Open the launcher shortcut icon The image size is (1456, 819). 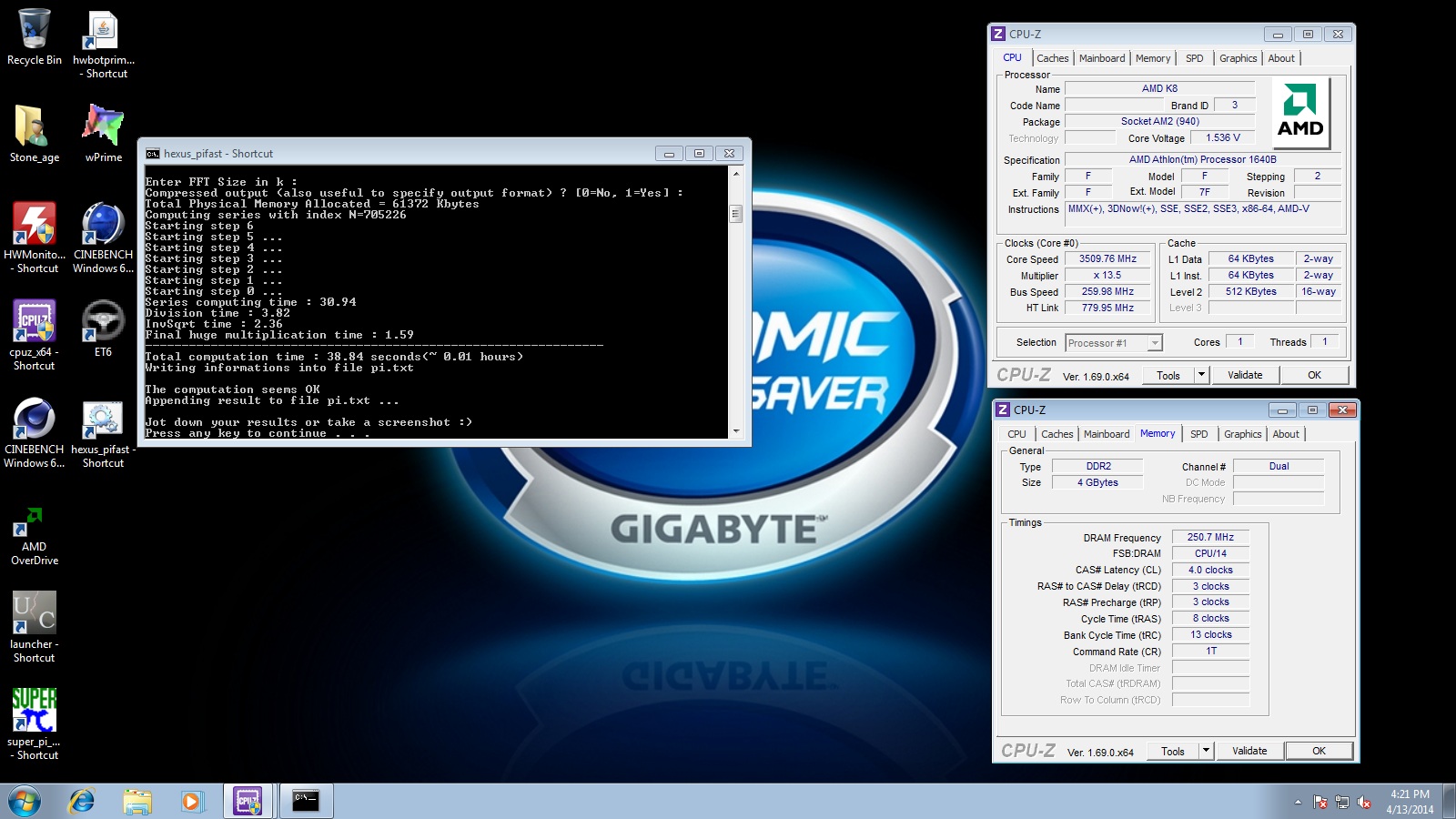[x=35, y=628]
